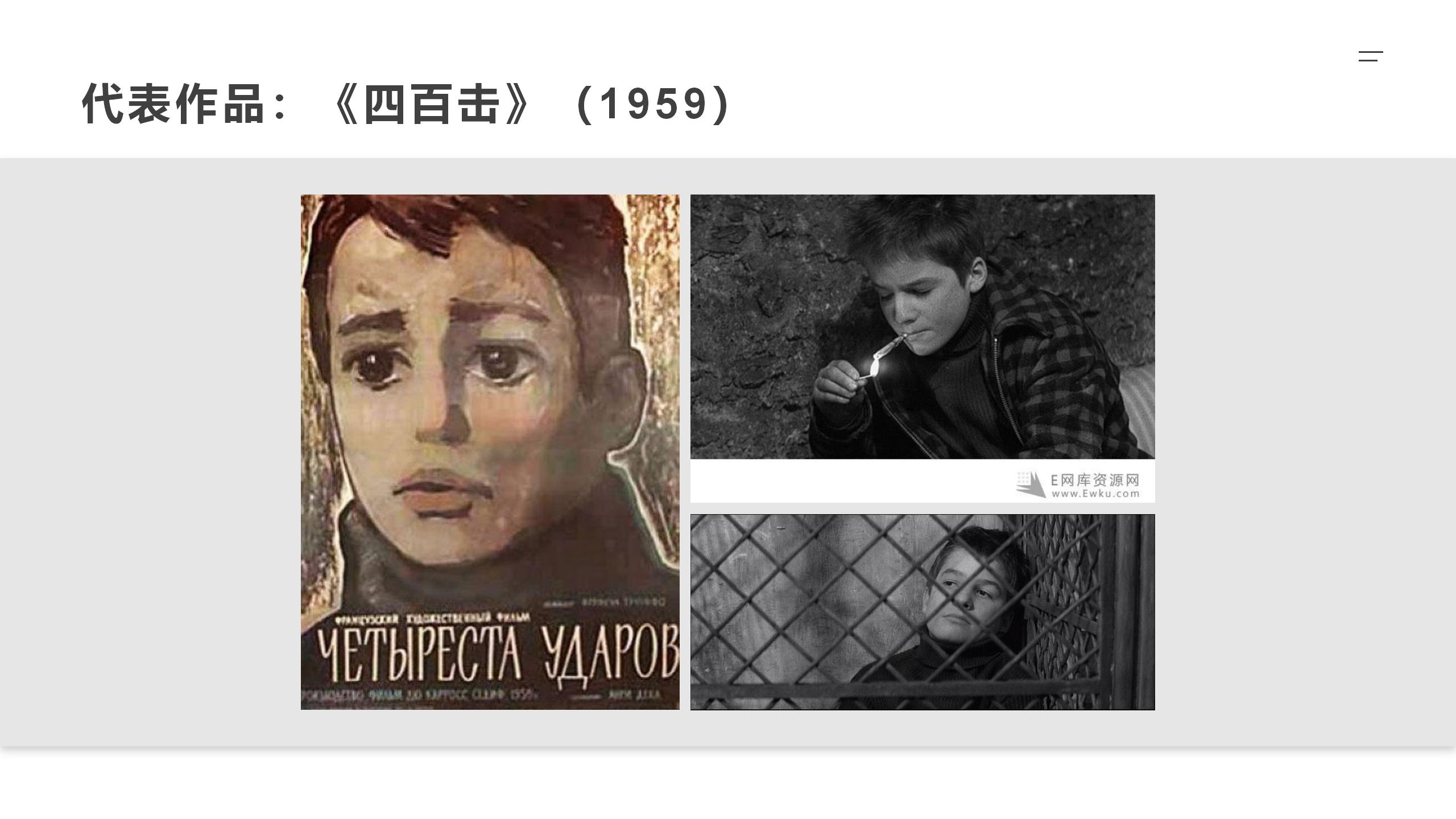Viewport: 1456px width, 819px height.
Task: Click the '1959' year in the title
Action: 653,104
